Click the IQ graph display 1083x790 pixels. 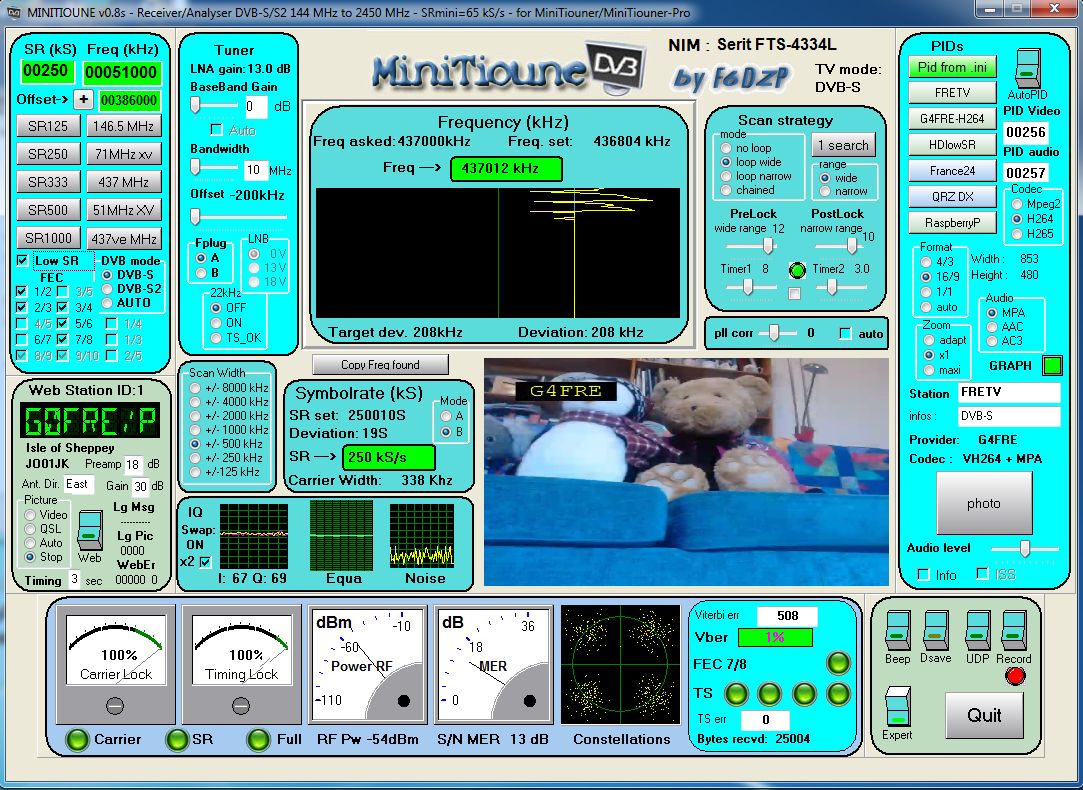[x=253, y=536]
